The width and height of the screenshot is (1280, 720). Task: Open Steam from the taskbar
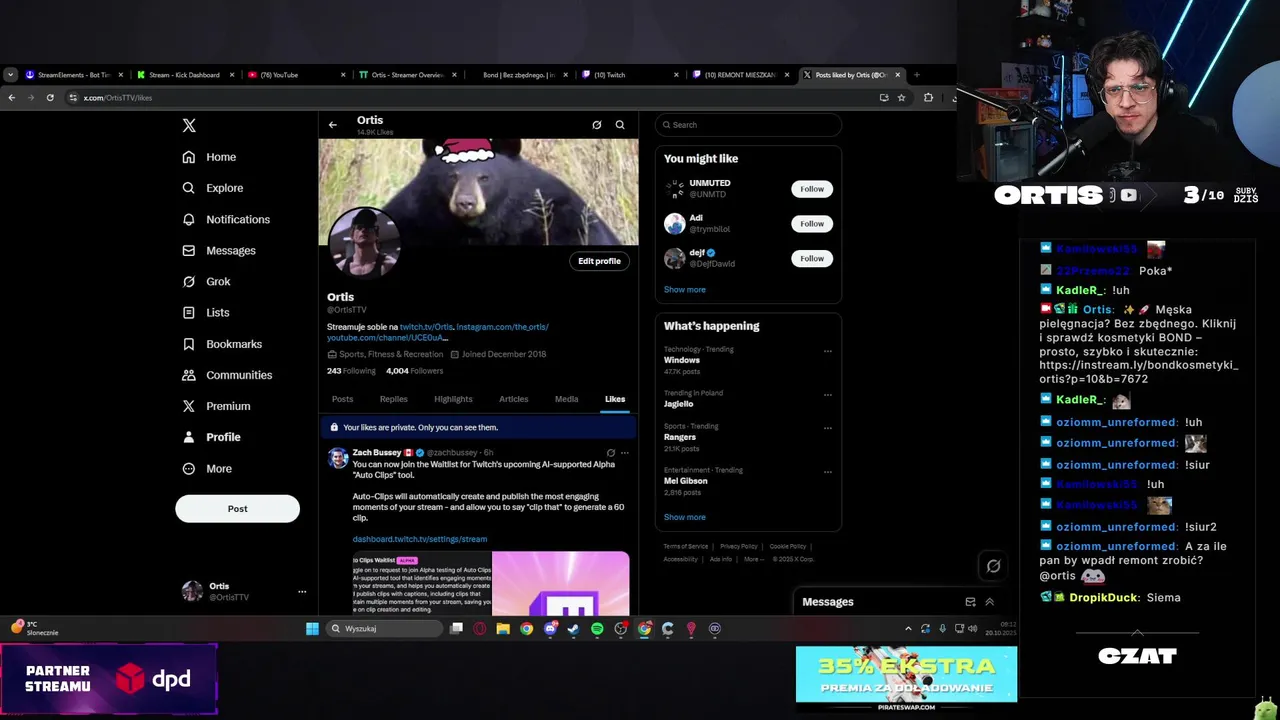pyautogui.click(x=573, y=629)
